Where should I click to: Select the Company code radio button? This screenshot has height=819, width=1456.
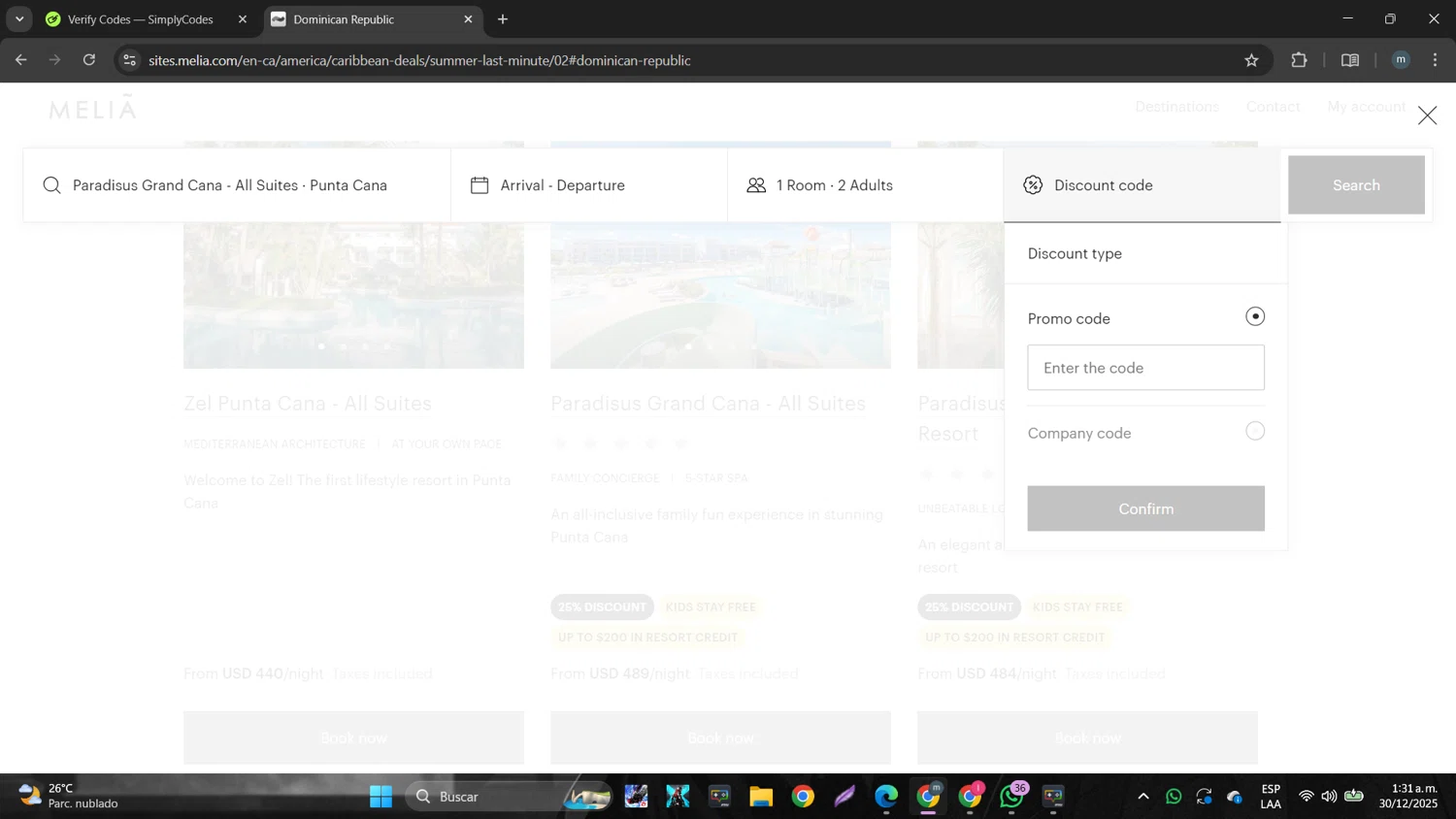(1255, 431)
